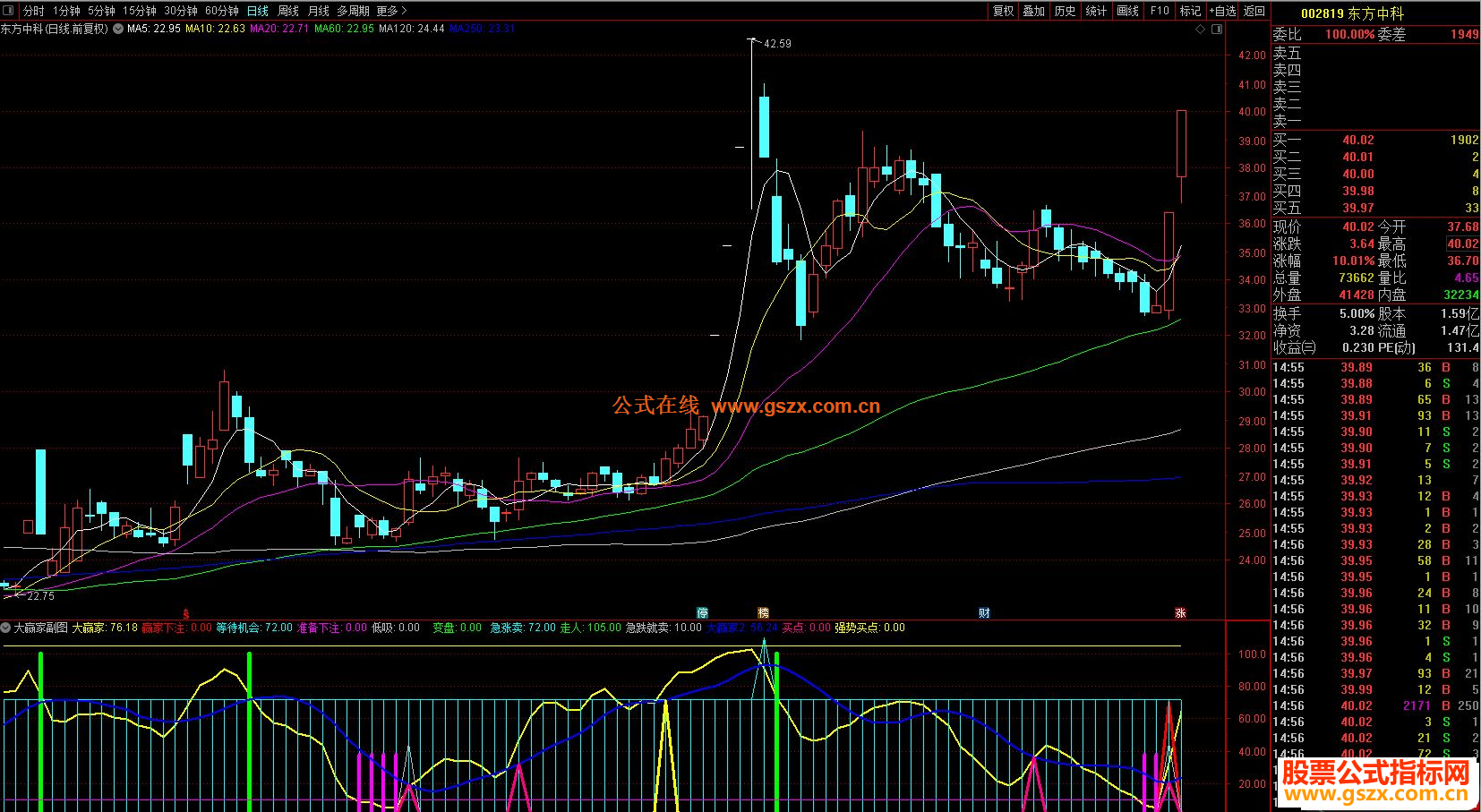The image size is (1481, 812).
Task: Click the 标记 mark button
Action: coord(1191,11)
